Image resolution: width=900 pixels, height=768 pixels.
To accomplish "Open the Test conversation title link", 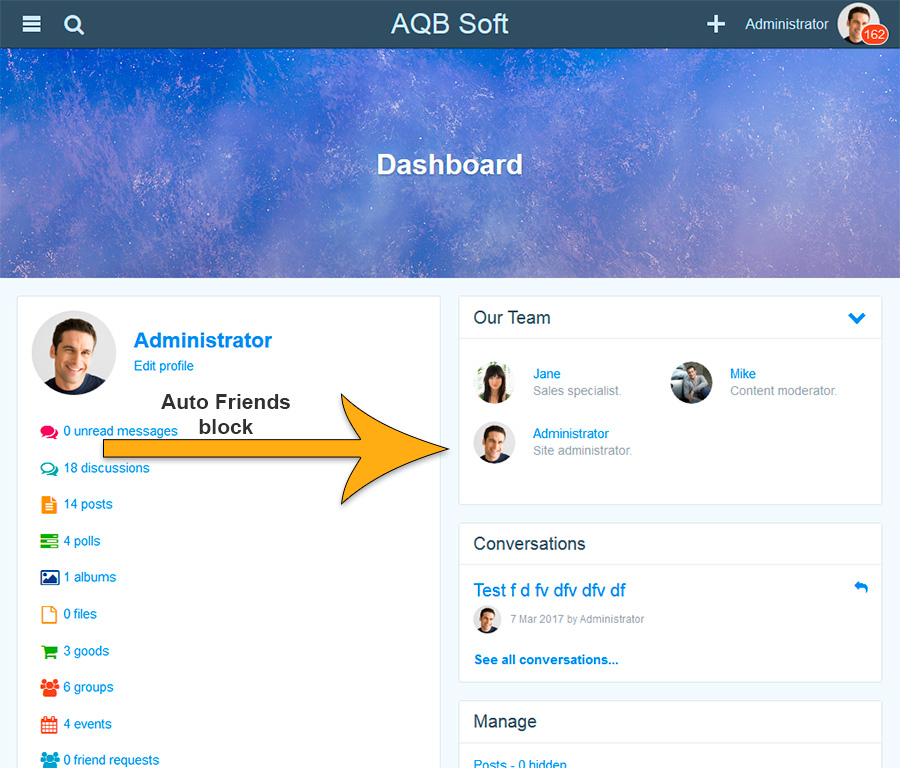I will [549, 590].
